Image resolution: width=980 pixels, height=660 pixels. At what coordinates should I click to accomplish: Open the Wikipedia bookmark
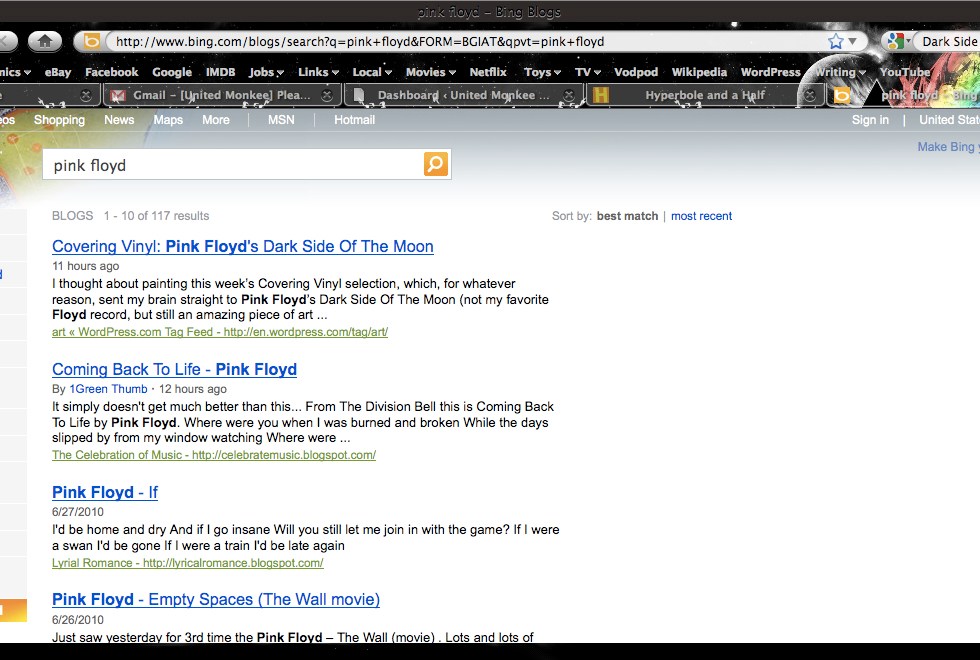pyautogui.click(x=699, y=72)
